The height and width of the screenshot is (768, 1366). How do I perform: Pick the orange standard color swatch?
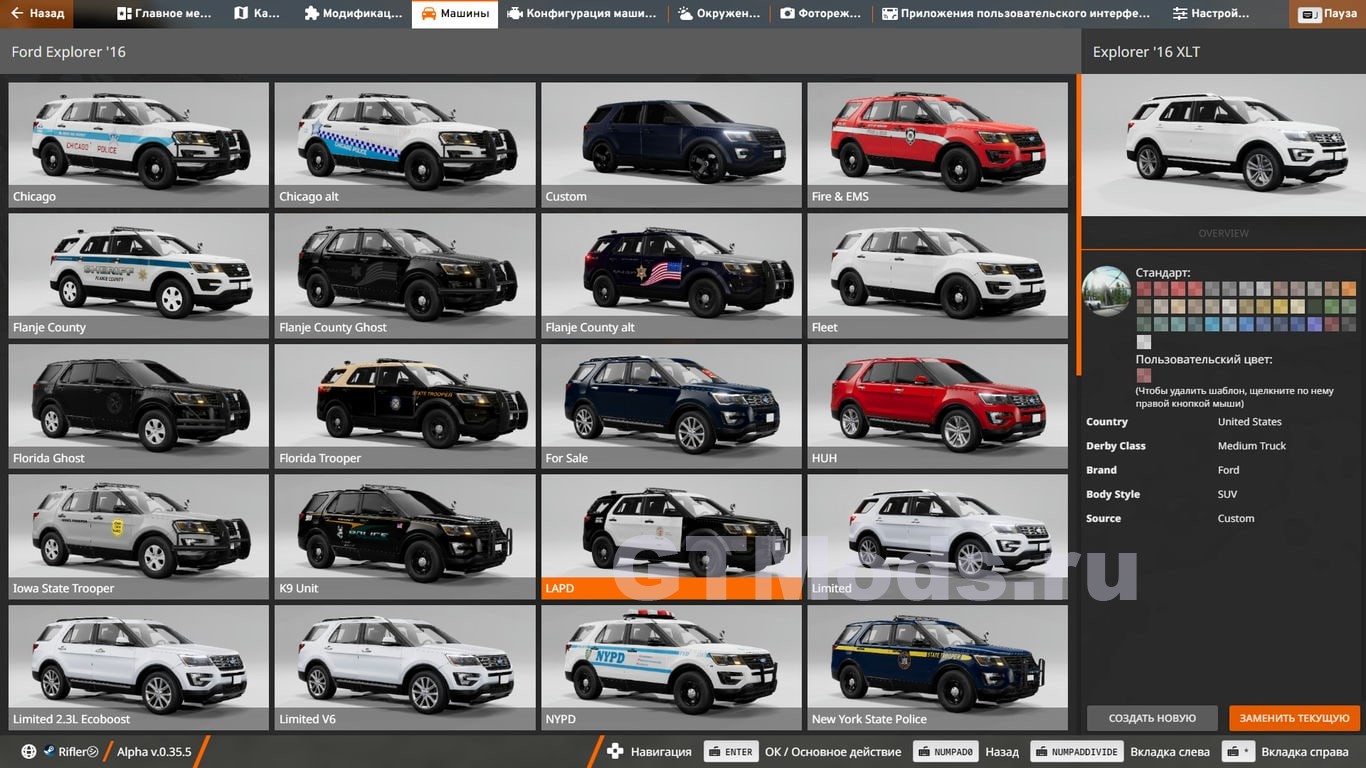[x=1349, y=289]
